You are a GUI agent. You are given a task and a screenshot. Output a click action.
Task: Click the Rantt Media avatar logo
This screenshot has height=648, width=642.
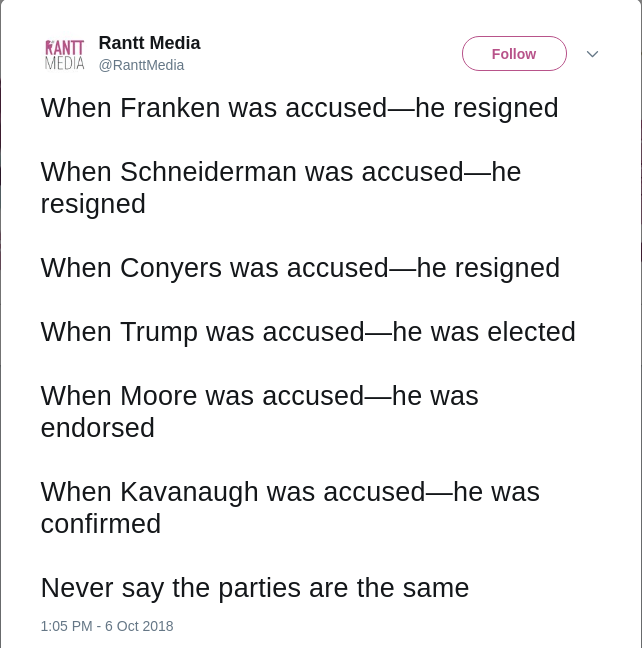(x=64, y=54)
